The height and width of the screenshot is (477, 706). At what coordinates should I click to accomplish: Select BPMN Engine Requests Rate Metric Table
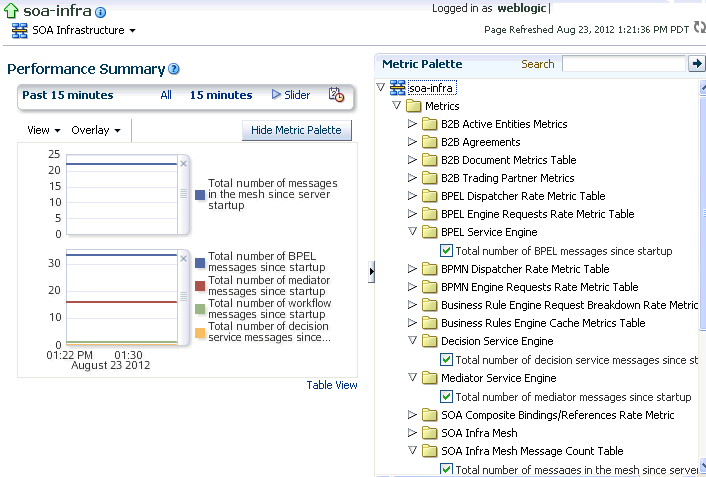click(x=539, y=287)
